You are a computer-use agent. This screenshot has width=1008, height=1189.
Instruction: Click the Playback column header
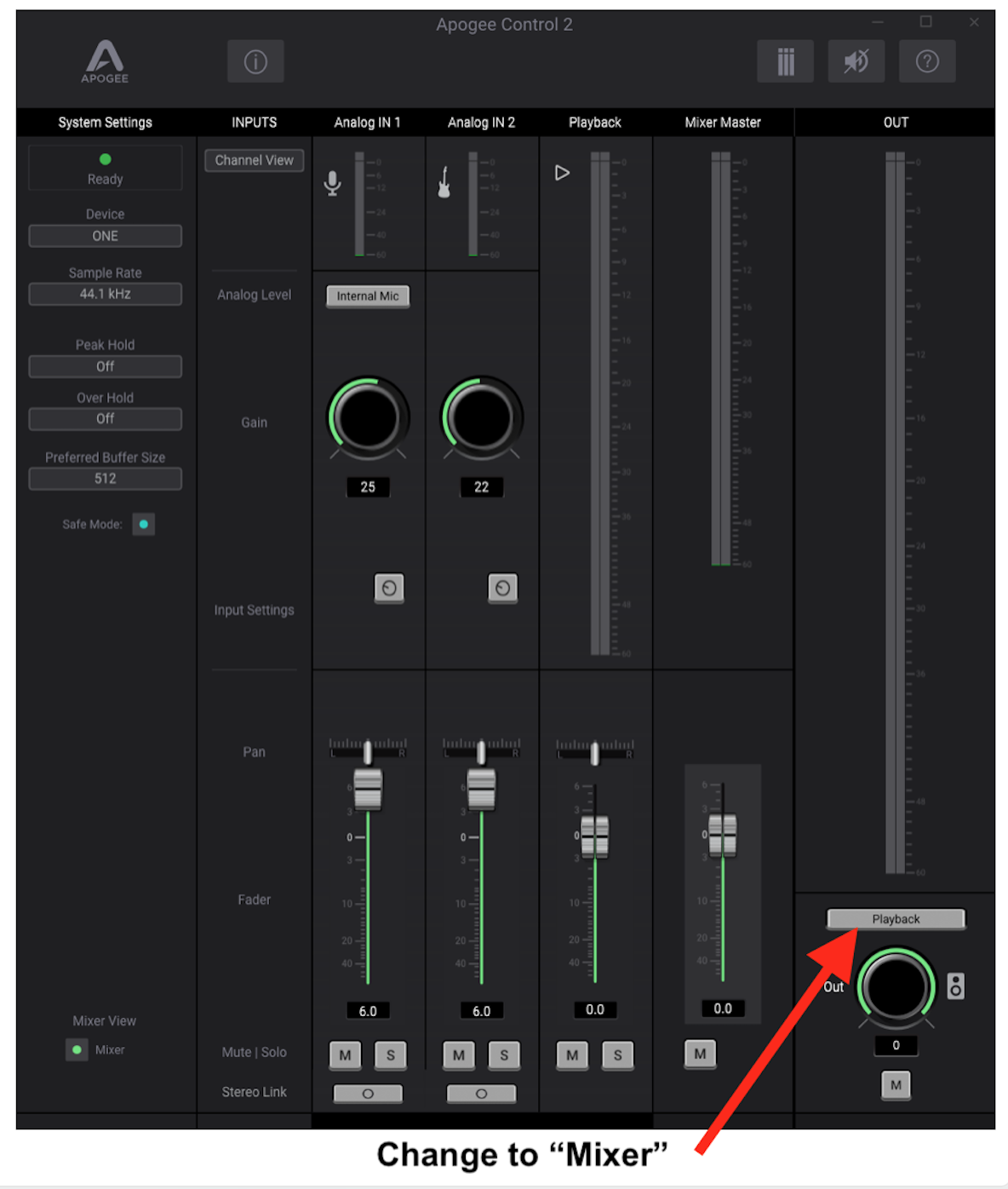(595, 123)
